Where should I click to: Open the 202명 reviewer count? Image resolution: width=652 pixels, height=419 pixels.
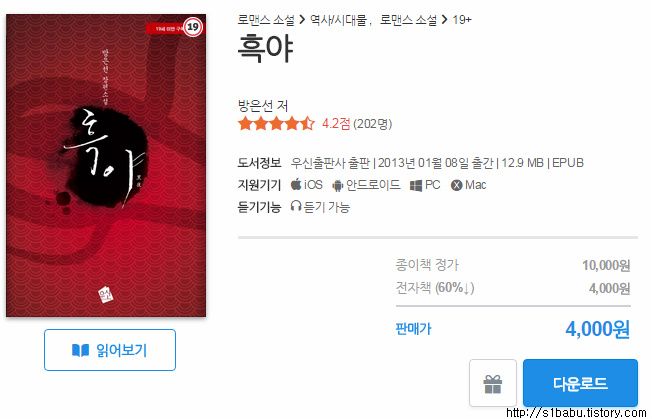point(372,124)
